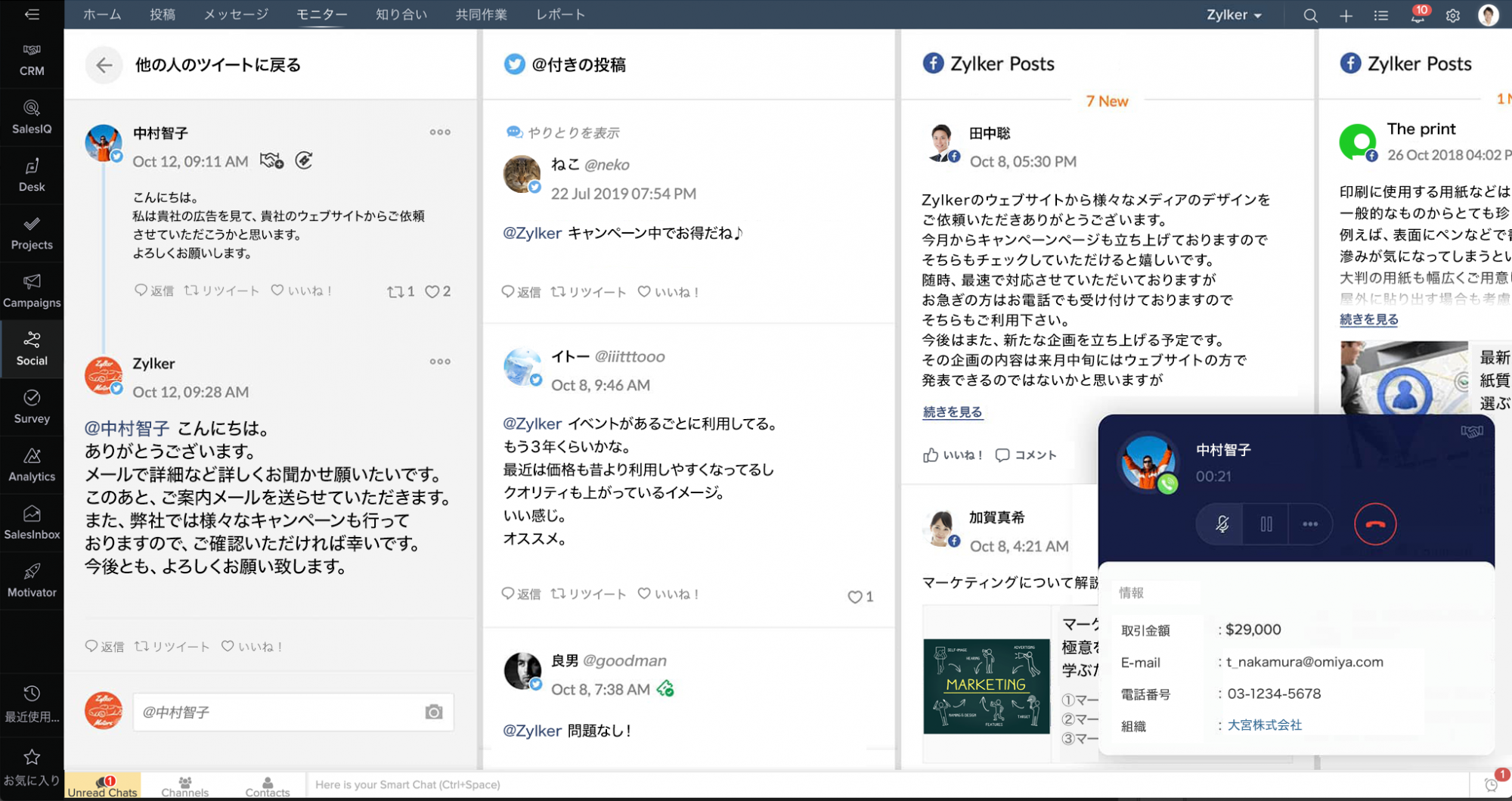Like 田中聡's Facebook post with いいね！
Image resolution: width=1512 pixels, height=801 pixels.
[x=953, y=455]
